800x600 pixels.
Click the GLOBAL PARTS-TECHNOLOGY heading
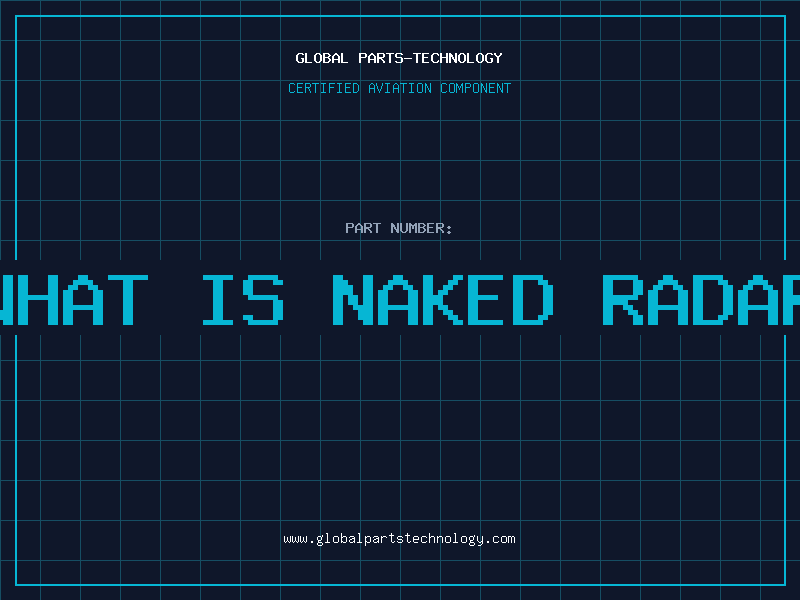point(399,58)
